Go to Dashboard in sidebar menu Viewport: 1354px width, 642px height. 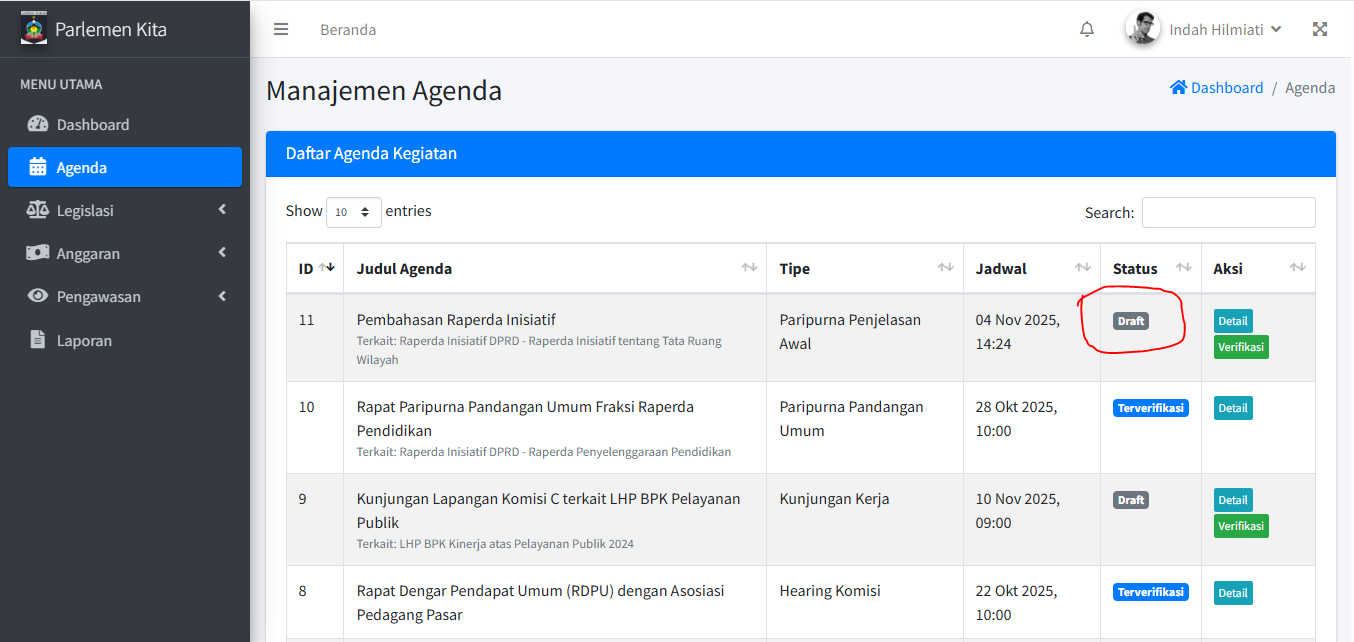tap(92, 124)
